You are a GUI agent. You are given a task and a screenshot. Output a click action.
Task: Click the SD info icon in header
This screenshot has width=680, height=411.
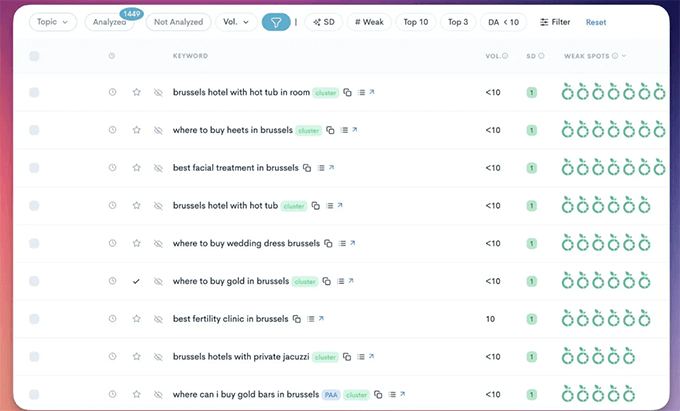(x=541, y=56)
